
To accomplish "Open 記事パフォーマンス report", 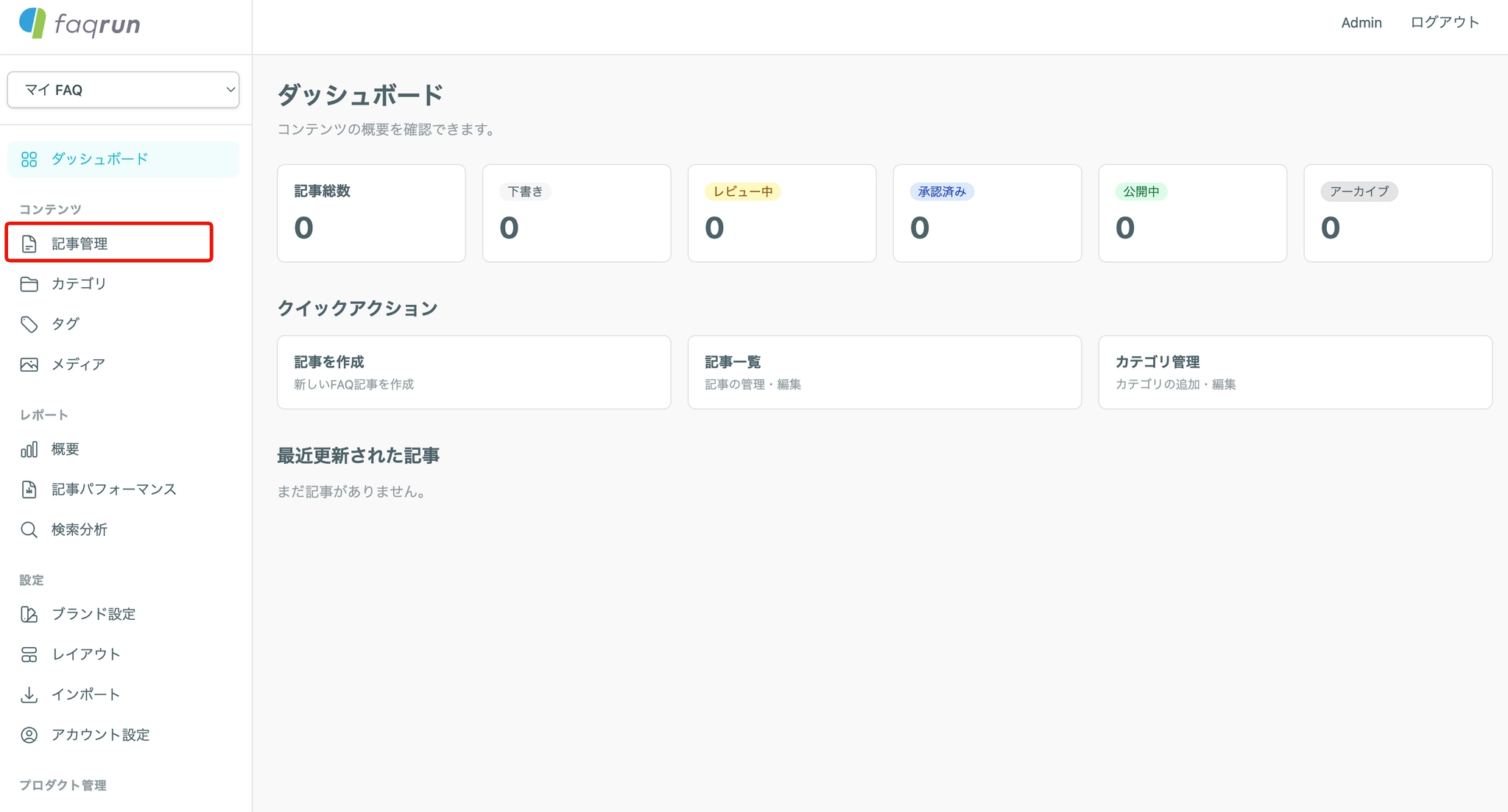I will point(123,490).
